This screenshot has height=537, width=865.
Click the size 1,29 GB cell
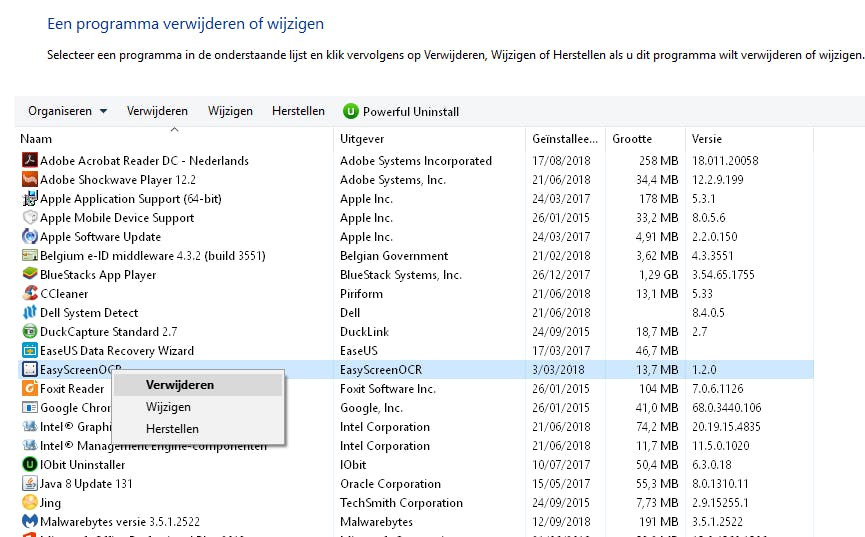(658, 275)
